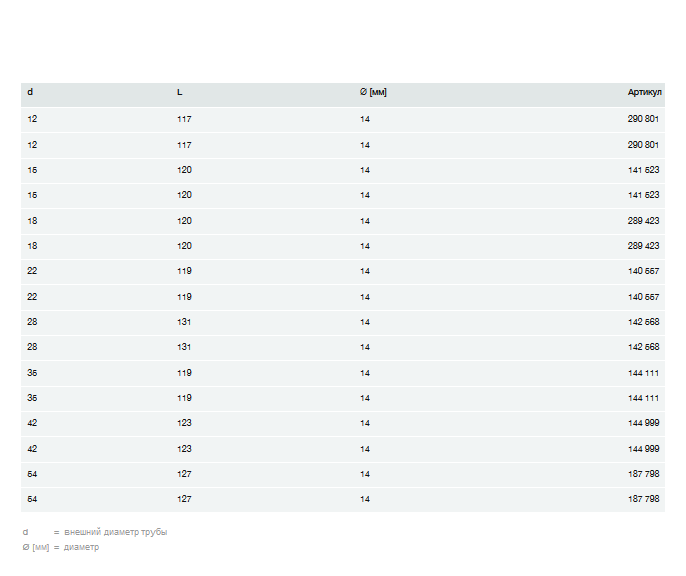Click the second "141 623" article number
Image resolution: width=686 pixels, height=576 pixels.
[643, 195]
